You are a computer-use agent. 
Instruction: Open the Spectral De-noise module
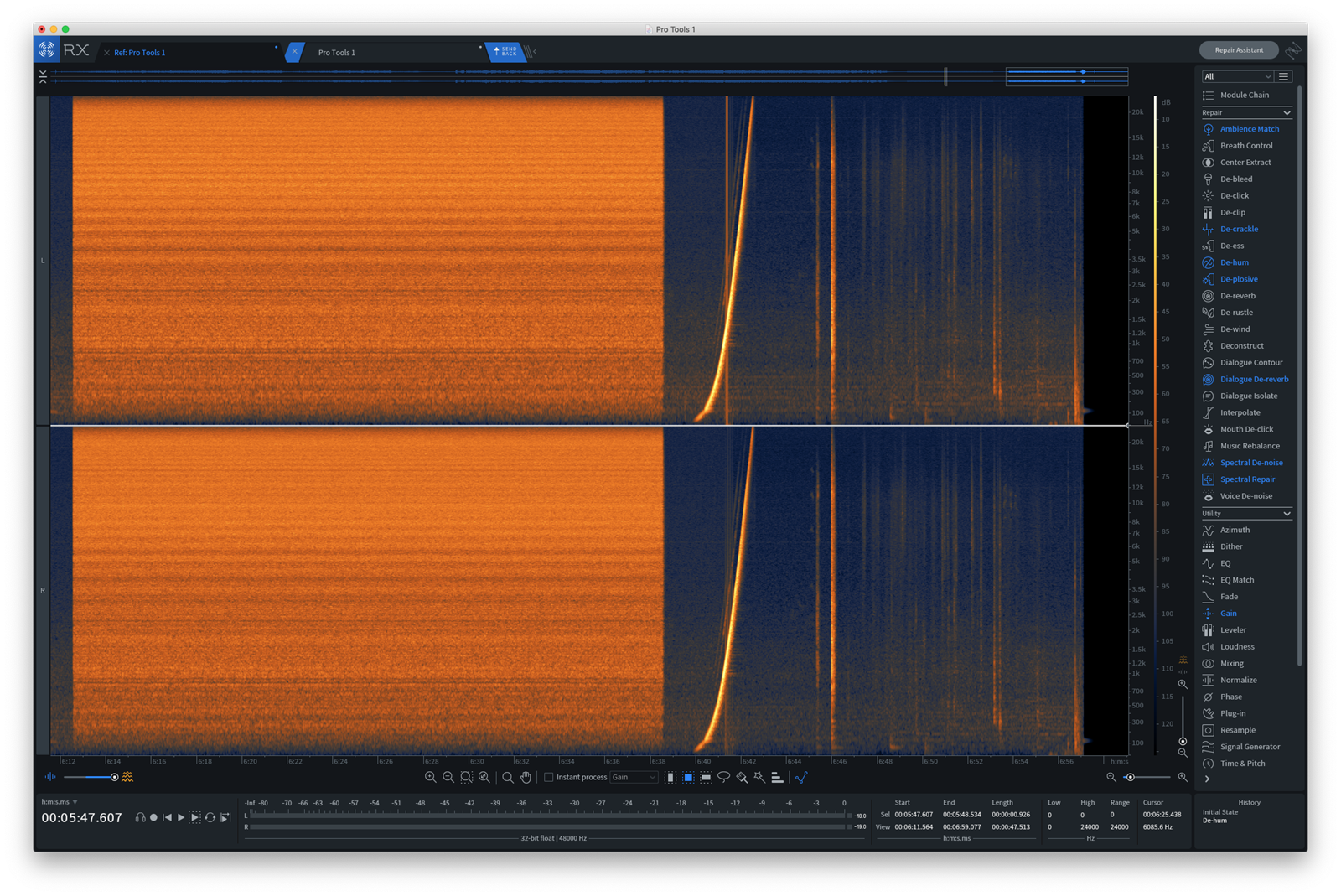(x=1250, y=463)
